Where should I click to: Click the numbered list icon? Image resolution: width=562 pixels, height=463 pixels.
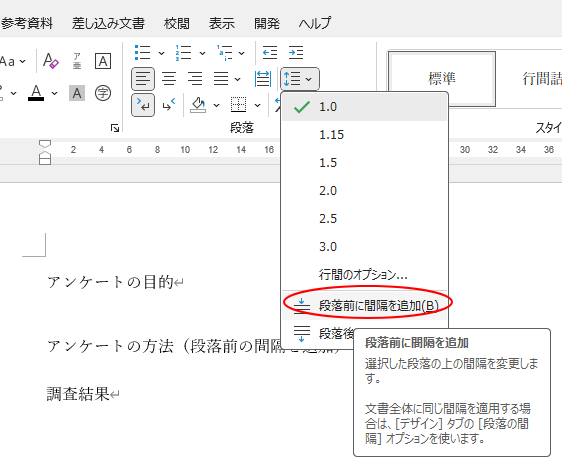pyautogui.click(x=184, y=53)
